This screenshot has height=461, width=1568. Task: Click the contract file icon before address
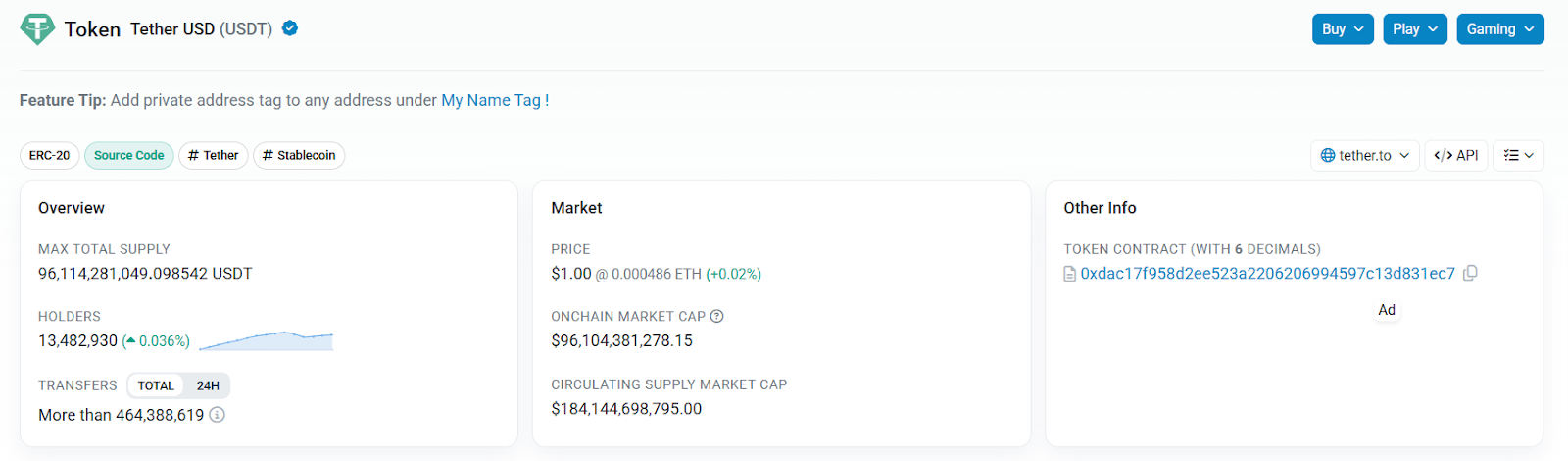coord(1070,274)
